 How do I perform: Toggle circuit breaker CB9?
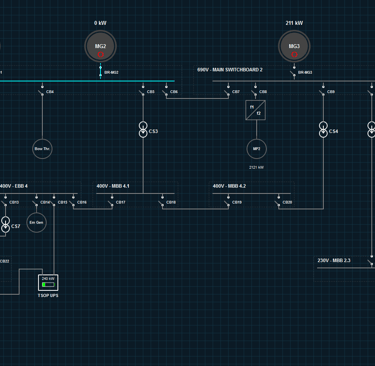click(x=323, y=91)
